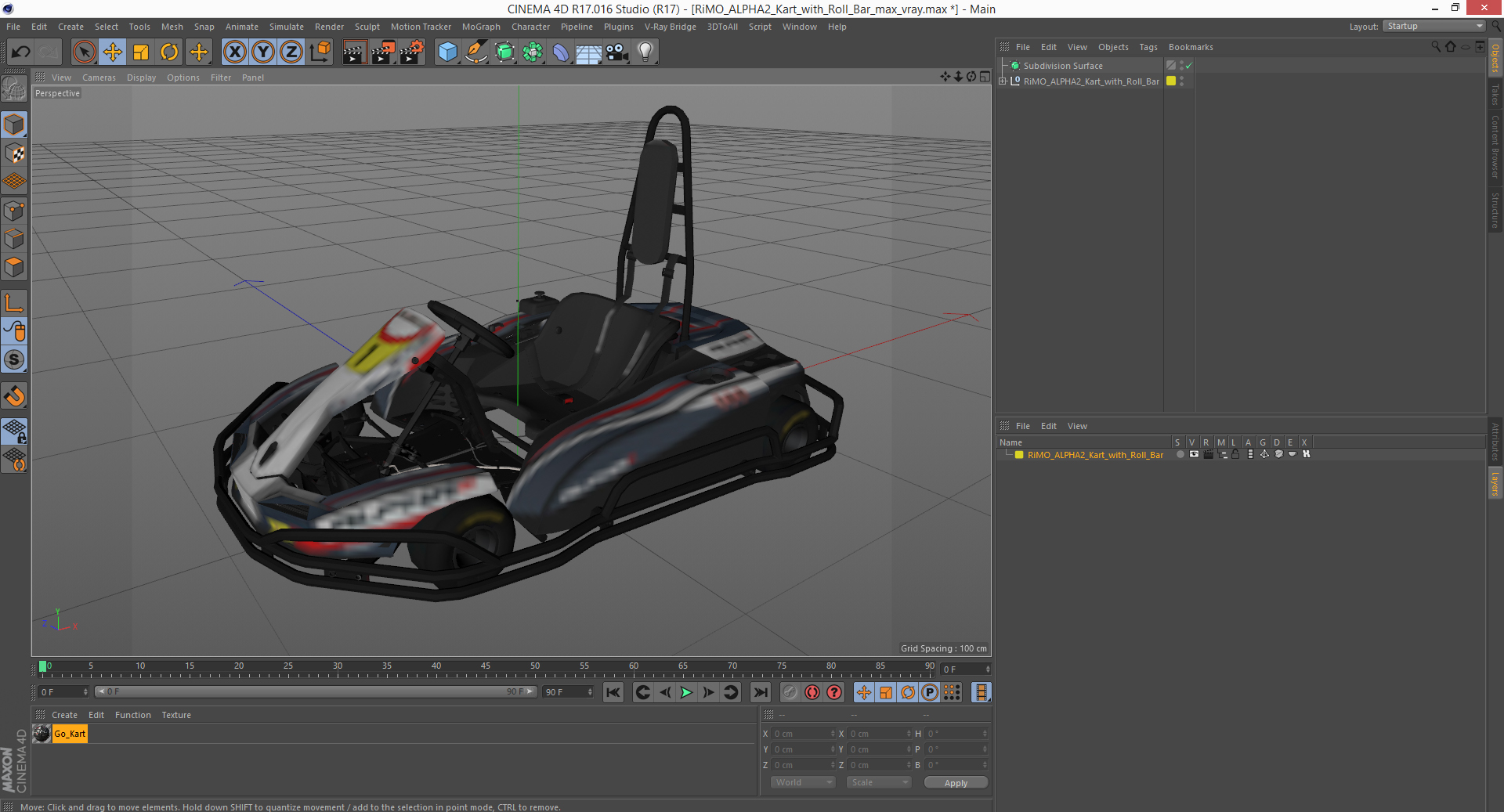Select the Live Selection tool
Image resolution: width=1504 pixels, height=812 pixels.
pyautogui.click(x=84, y=52)
